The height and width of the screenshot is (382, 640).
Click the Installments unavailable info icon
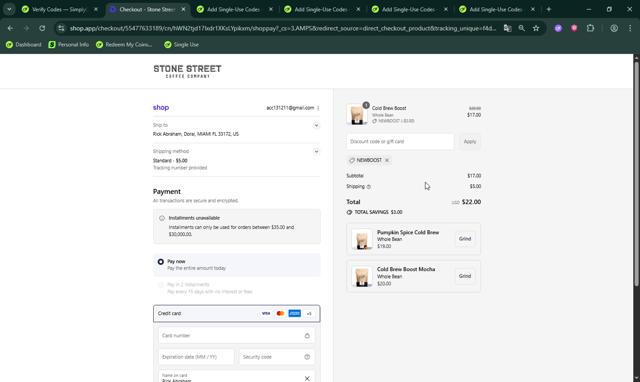pyautogui.click(x=162, y=218)
